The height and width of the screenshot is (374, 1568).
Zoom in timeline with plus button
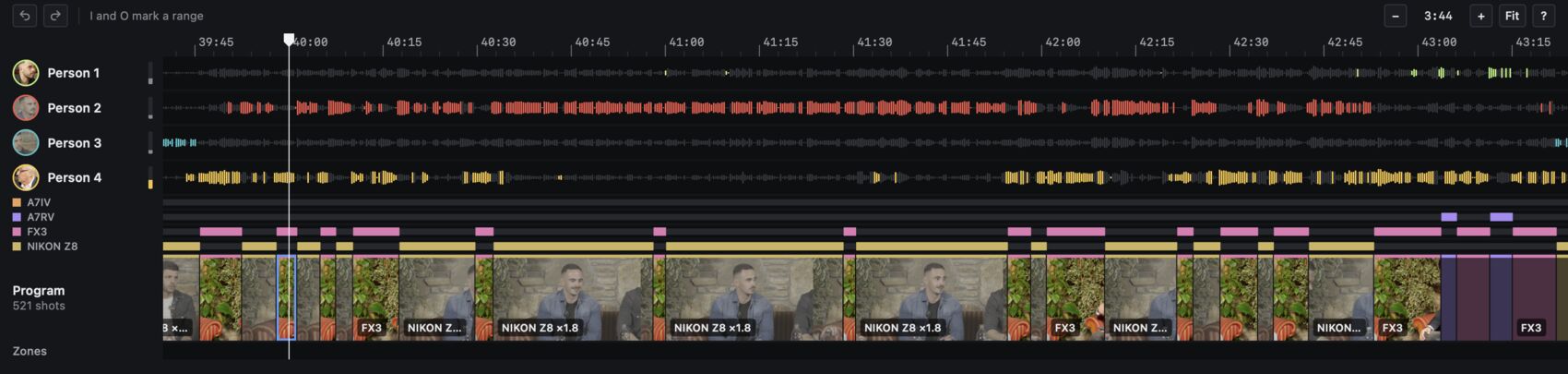(1481, 16)
